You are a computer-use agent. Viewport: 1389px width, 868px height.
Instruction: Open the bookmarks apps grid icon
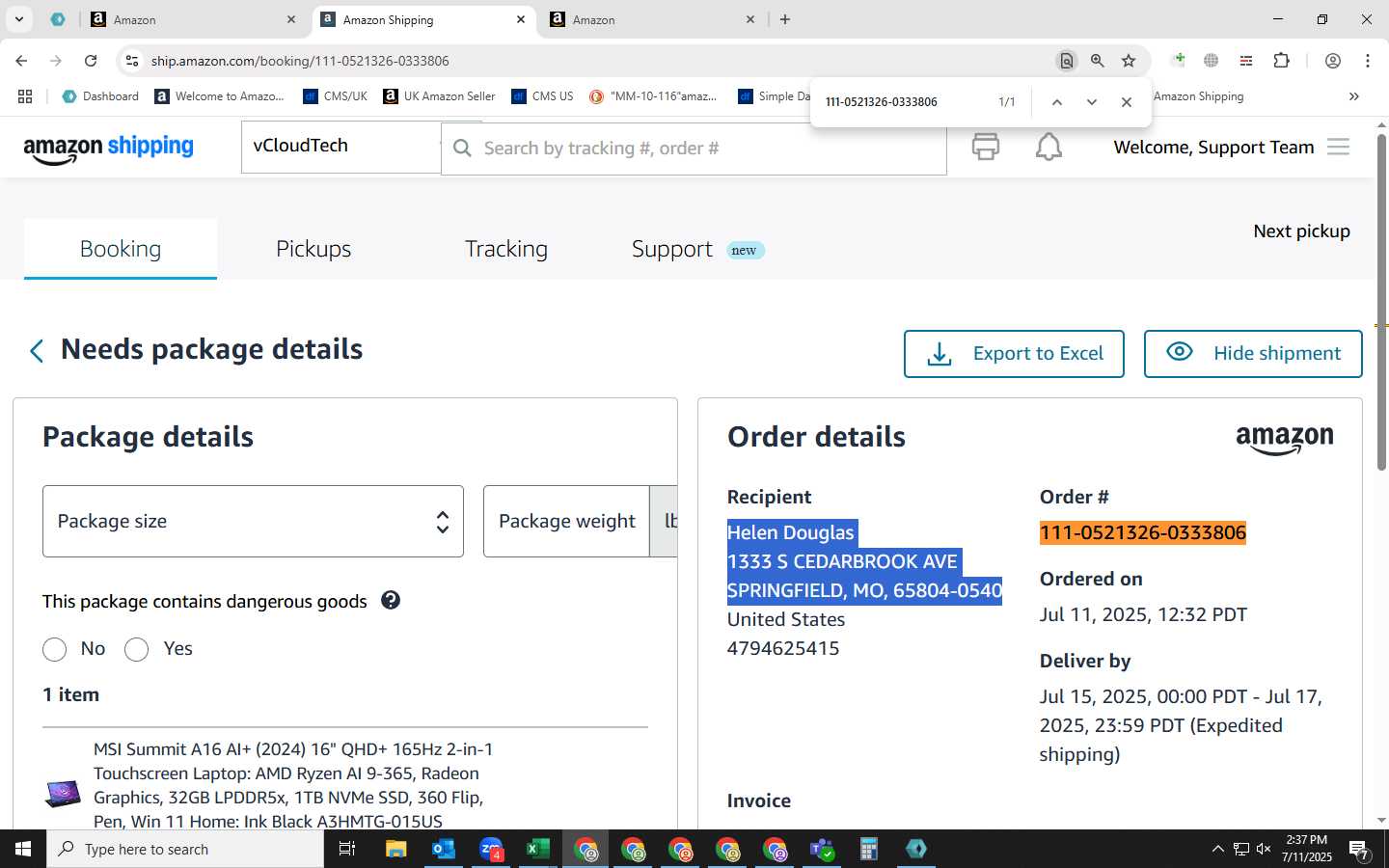click(x=25, y=96)
